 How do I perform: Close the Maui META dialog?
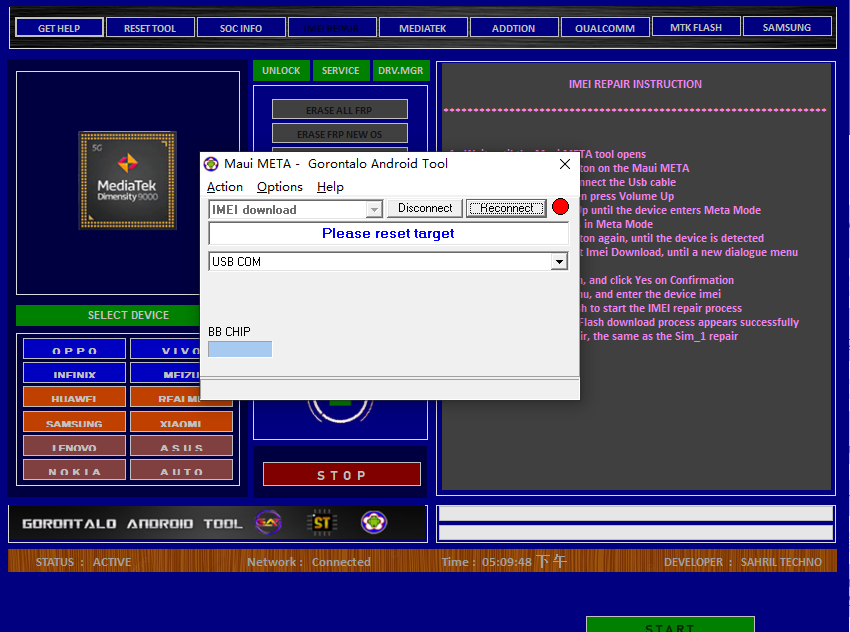point(565,164)
